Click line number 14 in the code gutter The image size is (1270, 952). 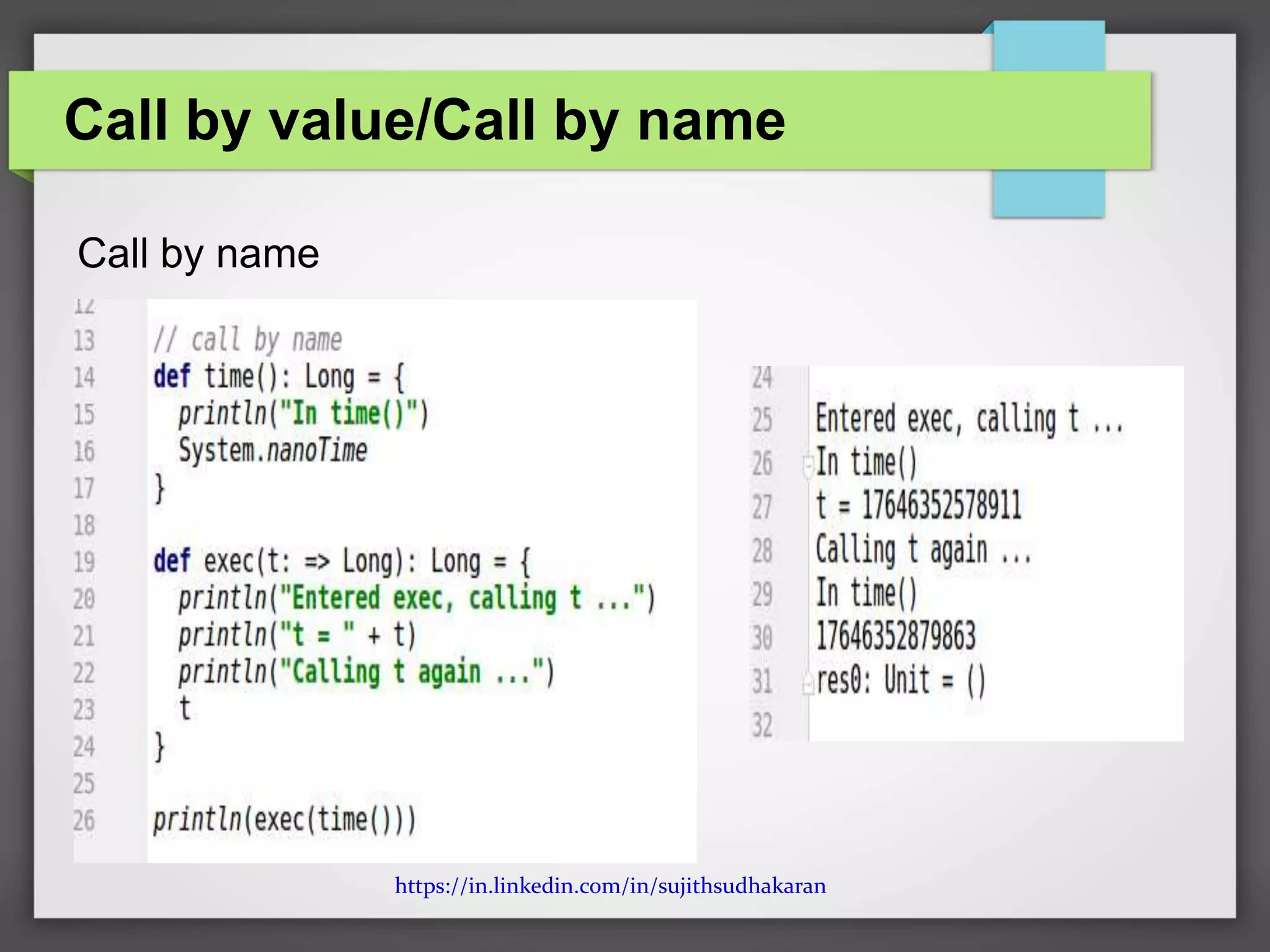point(84,377)
